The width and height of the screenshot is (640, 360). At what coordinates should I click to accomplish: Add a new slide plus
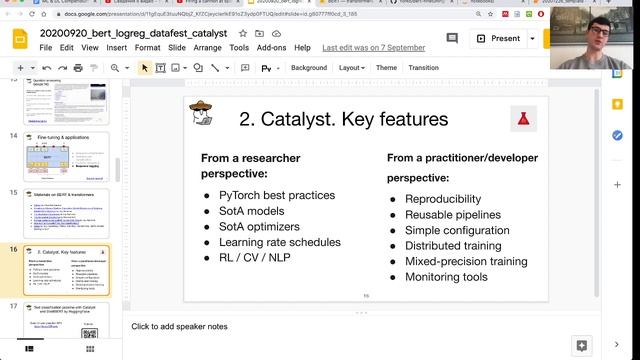20,68
